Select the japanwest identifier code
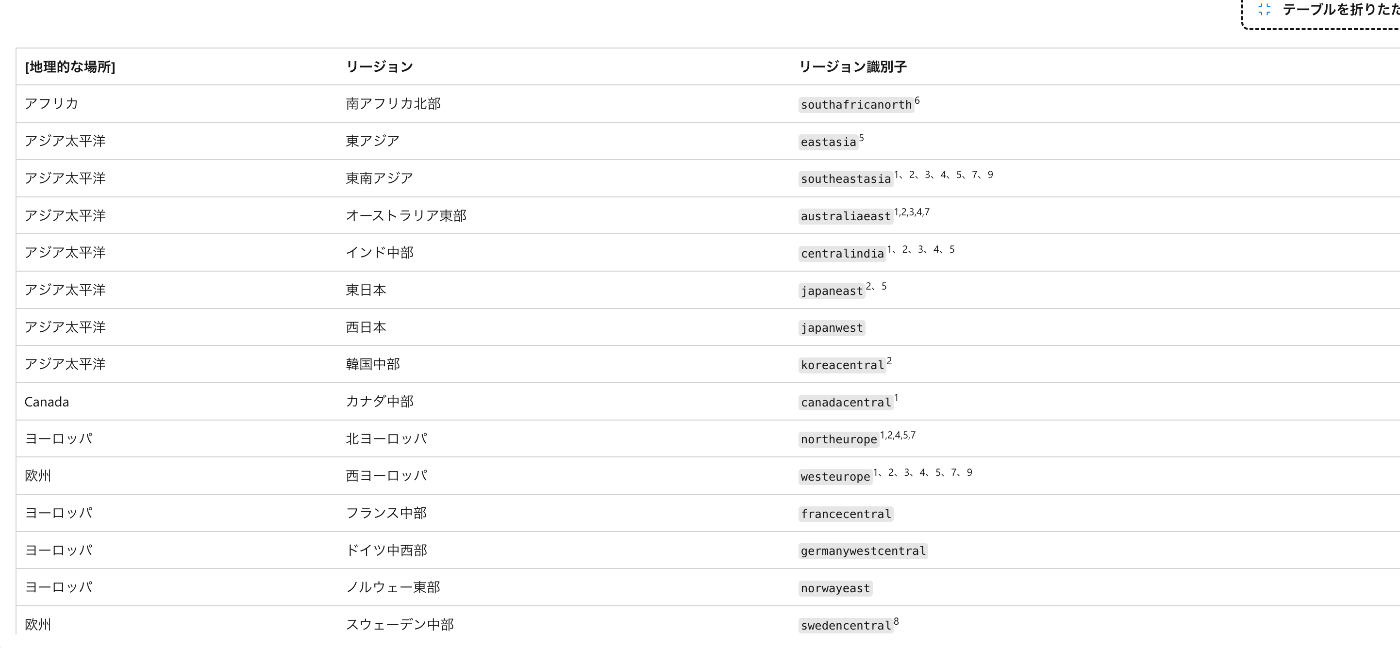This screenshot has width=1400, height=648. coord(832,328)
